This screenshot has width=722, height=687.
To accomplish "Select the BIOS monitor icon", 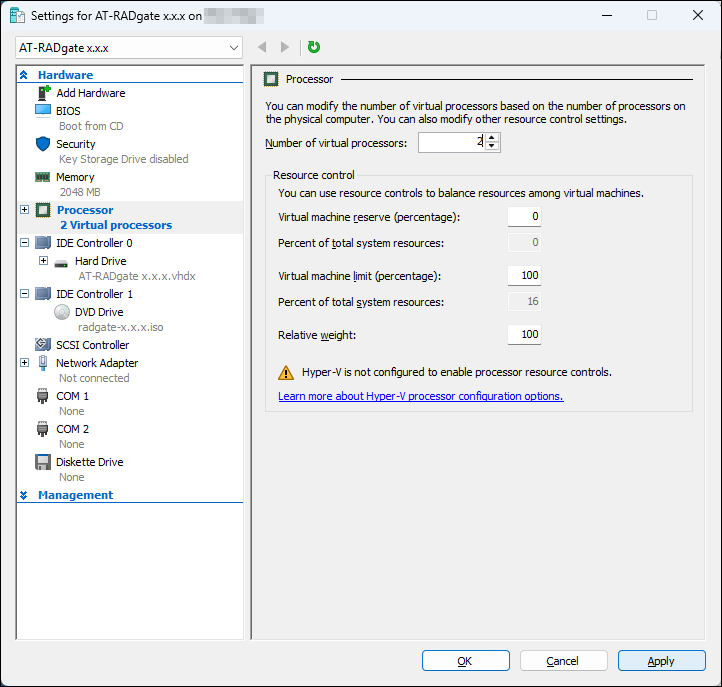I will (x=43, y=110).
